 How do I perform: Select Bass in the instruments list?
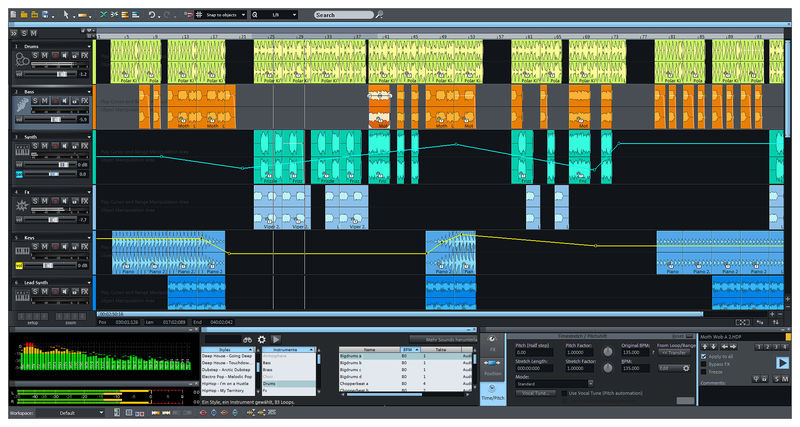(x=288, y=363)
